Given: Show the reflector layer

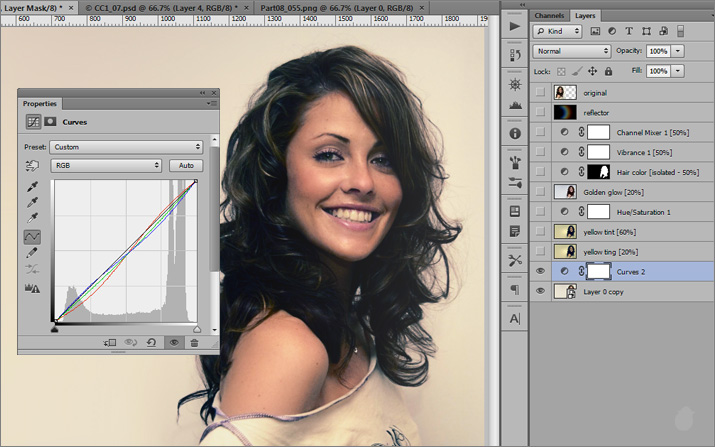Looking at the screenshot, I should click(541, 112).
